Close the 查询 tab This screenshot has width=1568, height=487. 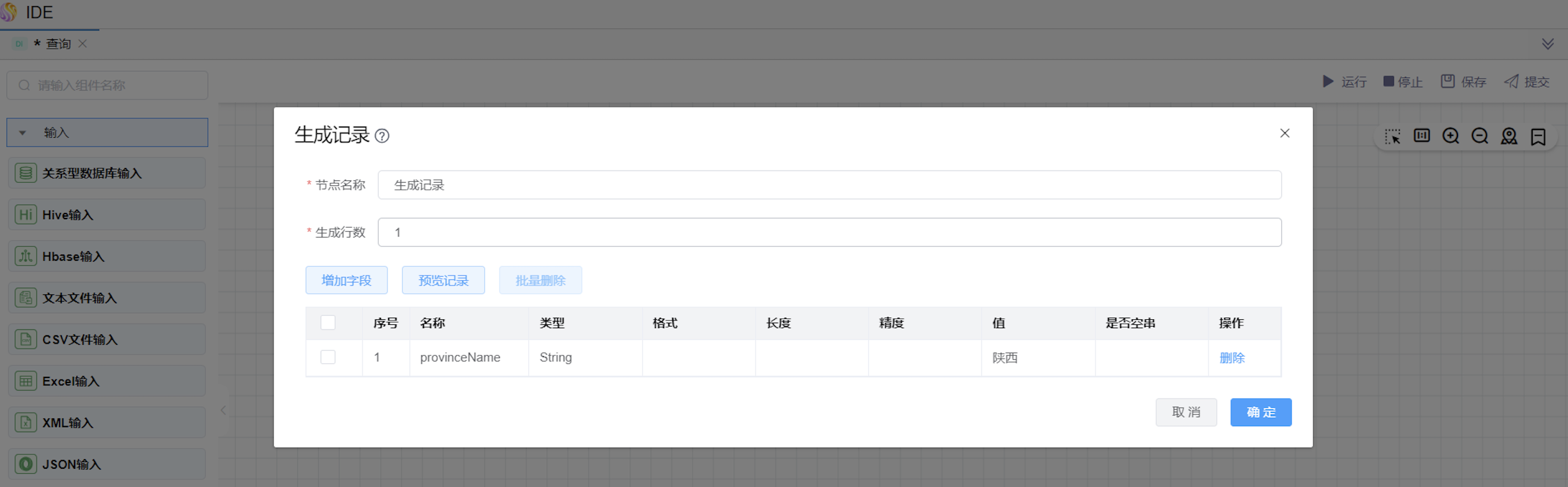83,44
